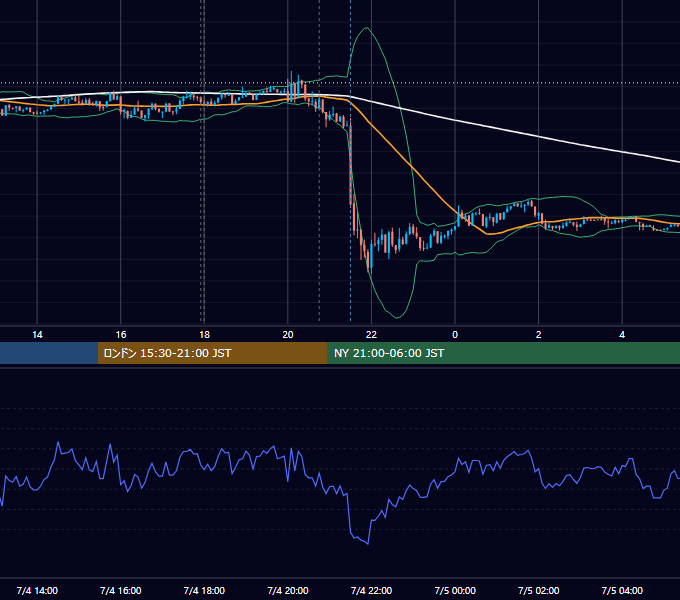Click the 7/4 14:00 date label

[37, 590]
